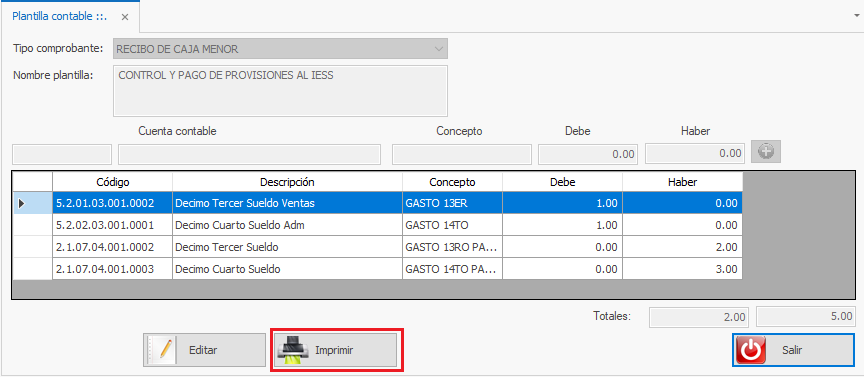Select row code 2.1.07.04.001.0002

click(x=112, y=247)
